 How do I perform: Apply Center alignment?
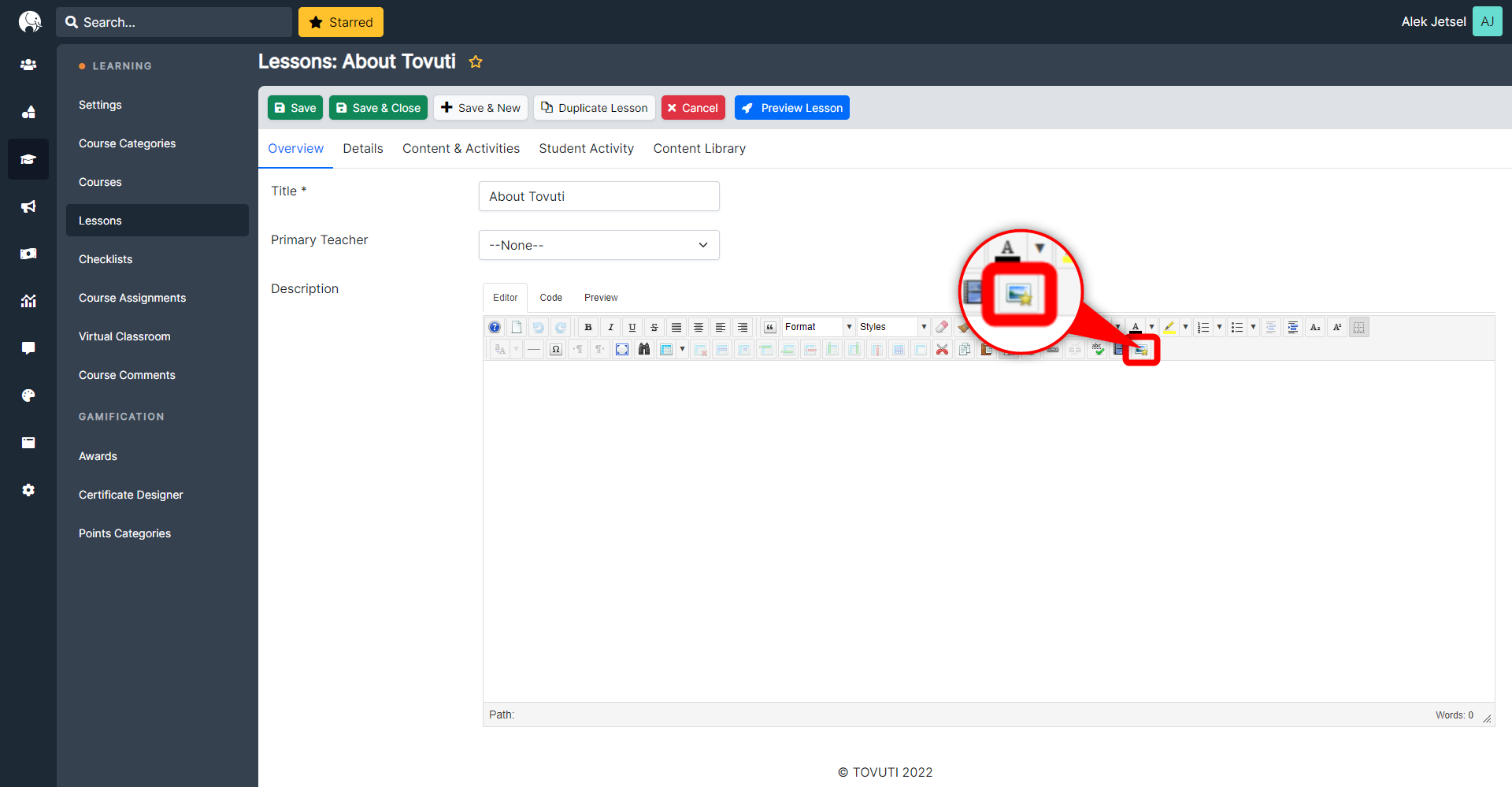coord(699,327)
